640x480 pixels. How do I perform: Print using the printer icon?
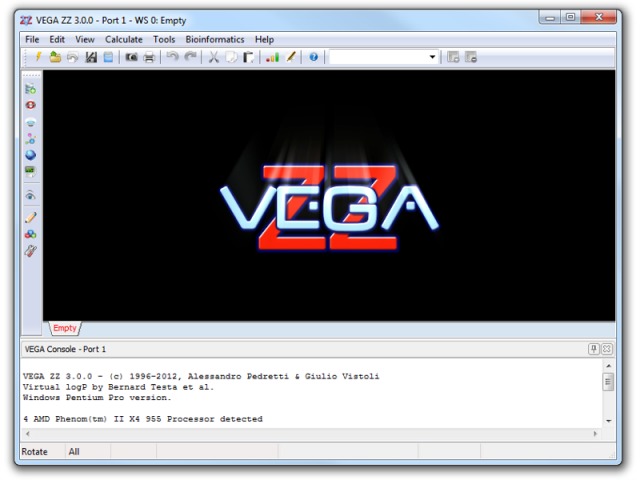point(149,57)
